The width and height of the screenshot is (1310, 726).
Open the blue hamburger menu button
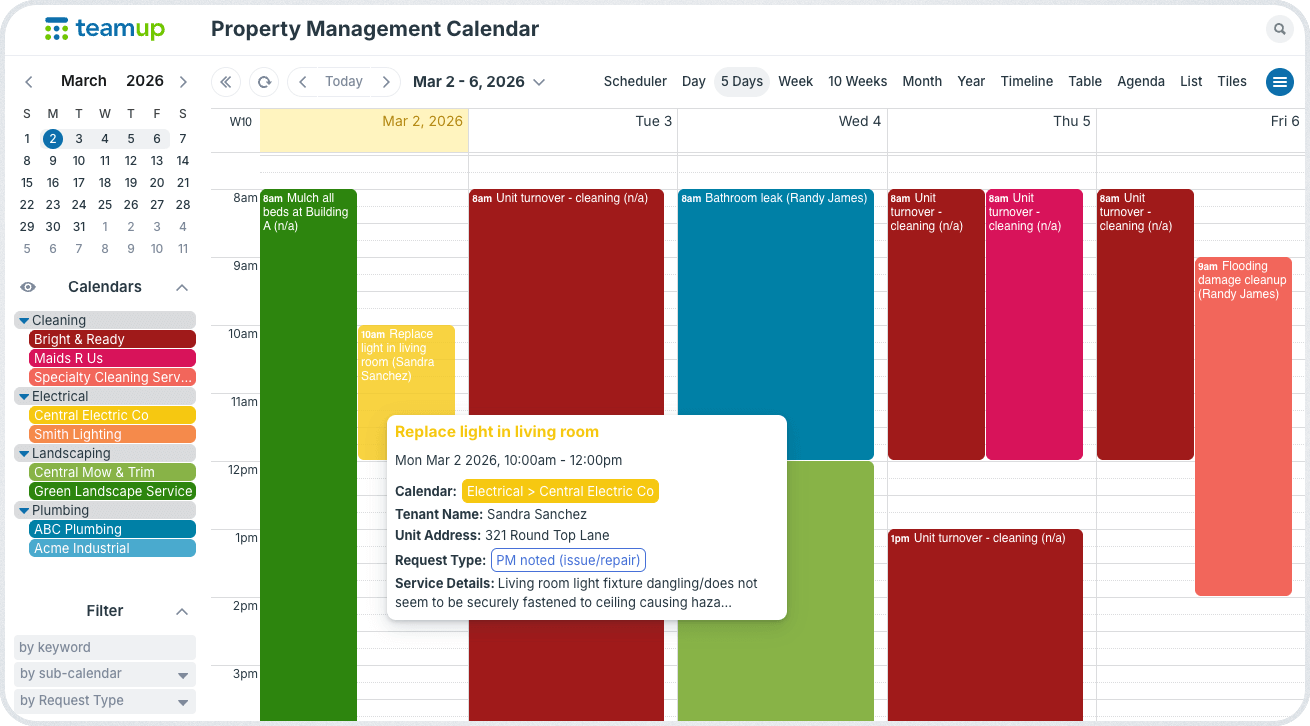[x=1279, y=82]
